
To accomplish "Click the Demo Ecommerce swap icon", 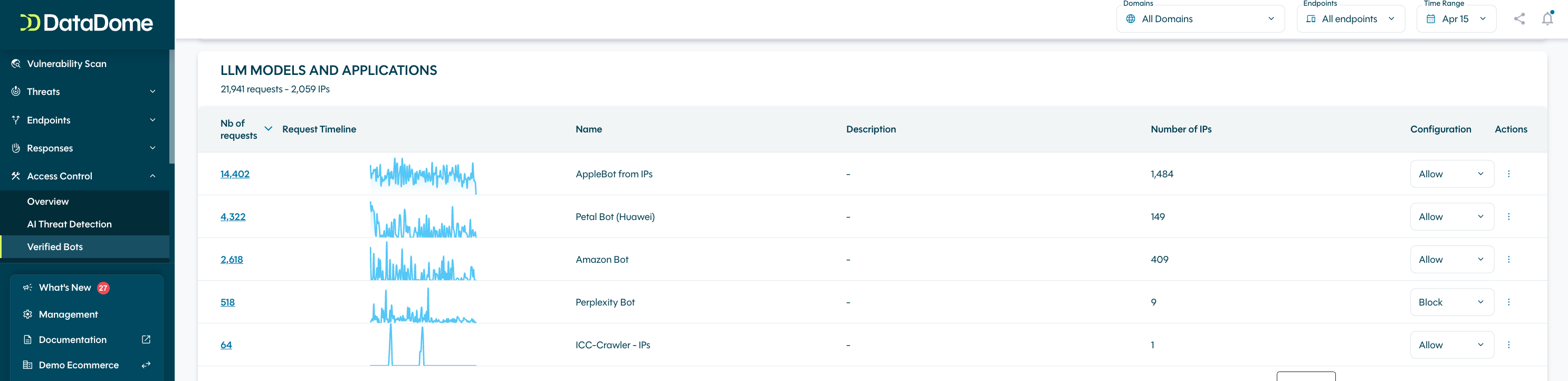I will point(146,365).
